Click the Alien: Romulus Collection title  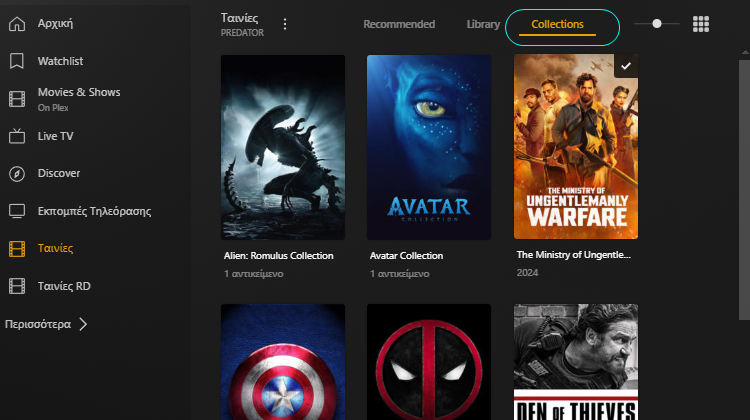pyautogui.click(x=278, y=256)
